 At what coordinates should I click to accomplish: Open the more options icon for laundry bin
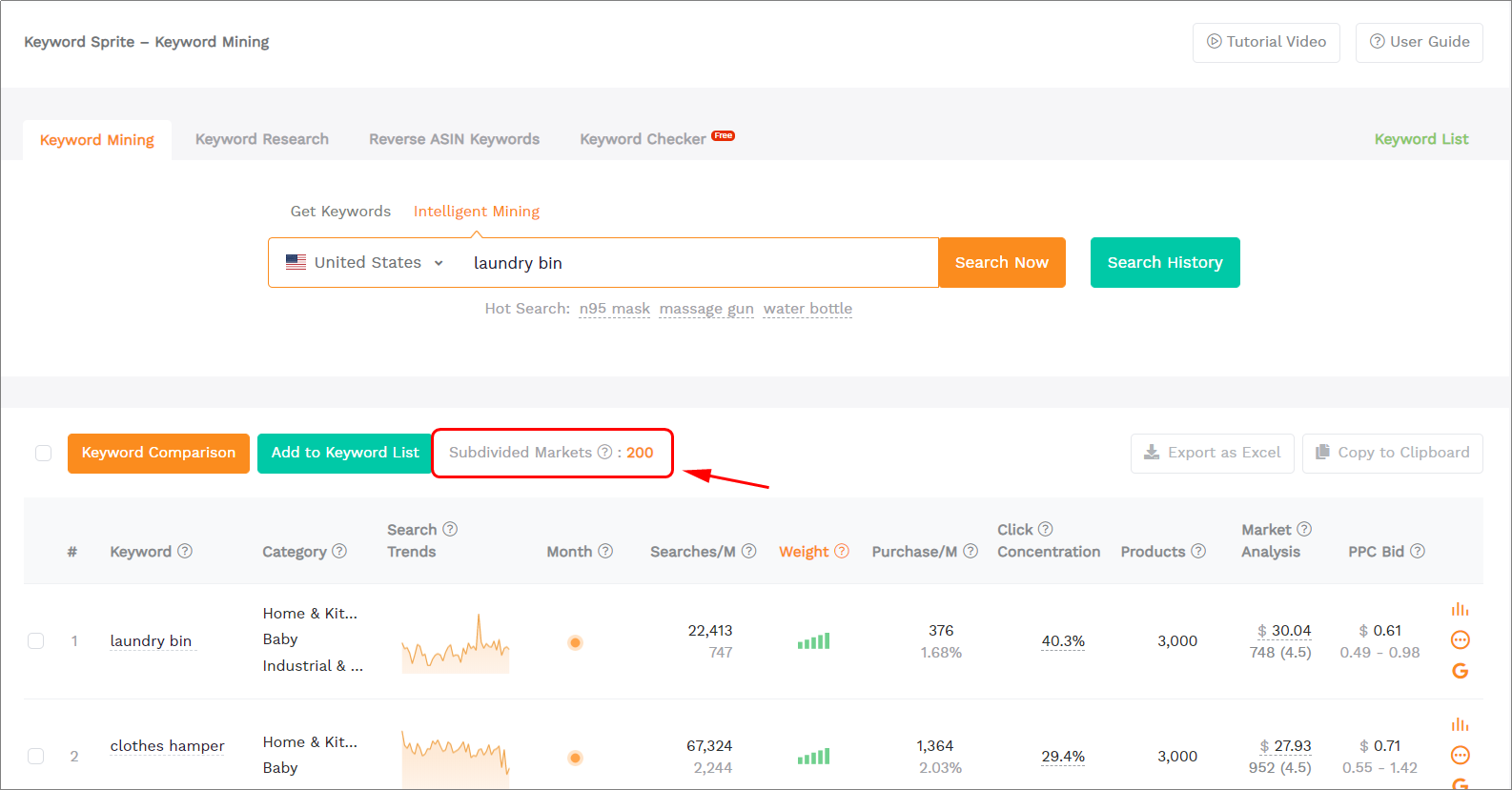pos(1460,639)
